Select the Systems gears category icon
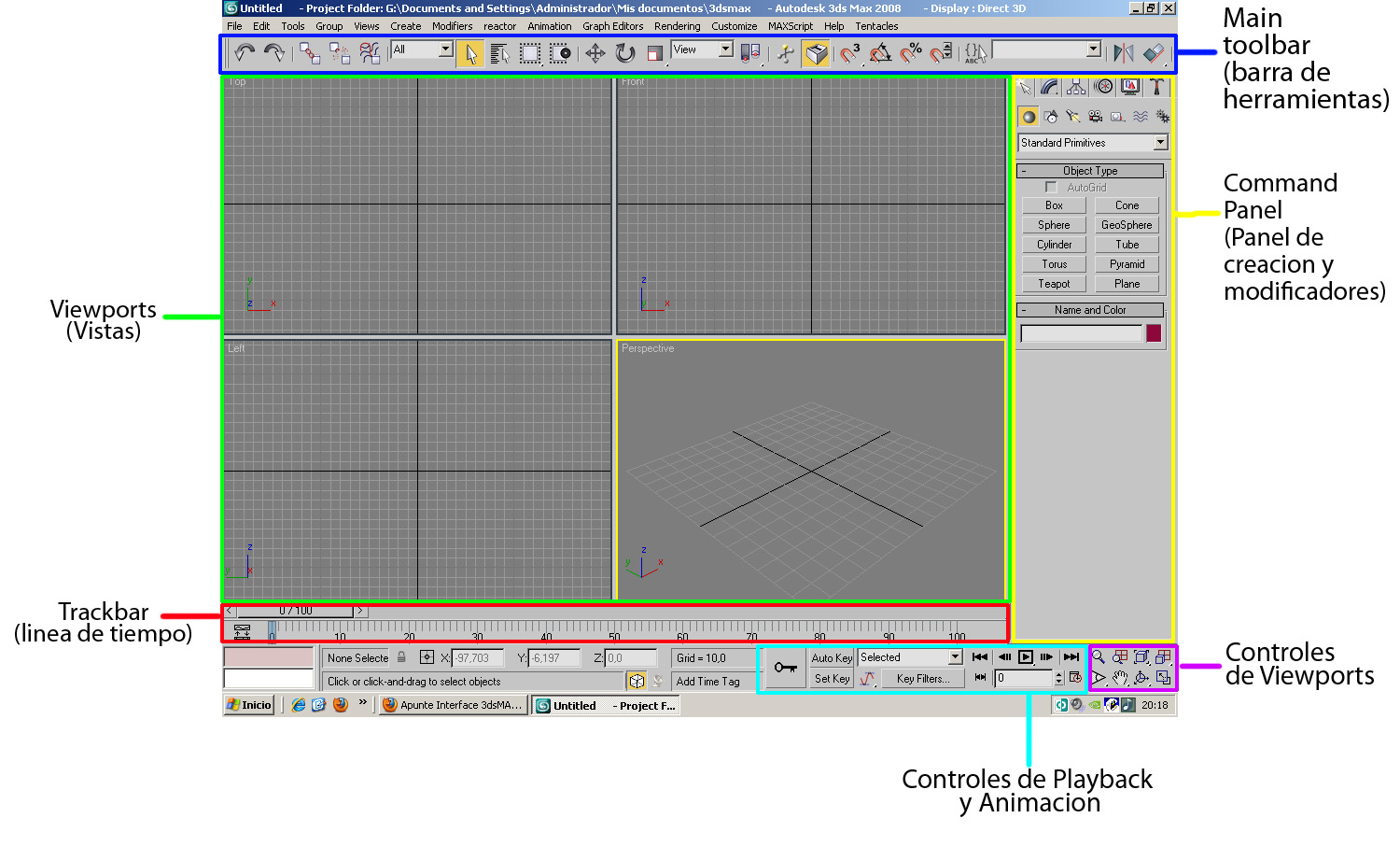Screen dimensions: 1400x846 pos(1163,117)
